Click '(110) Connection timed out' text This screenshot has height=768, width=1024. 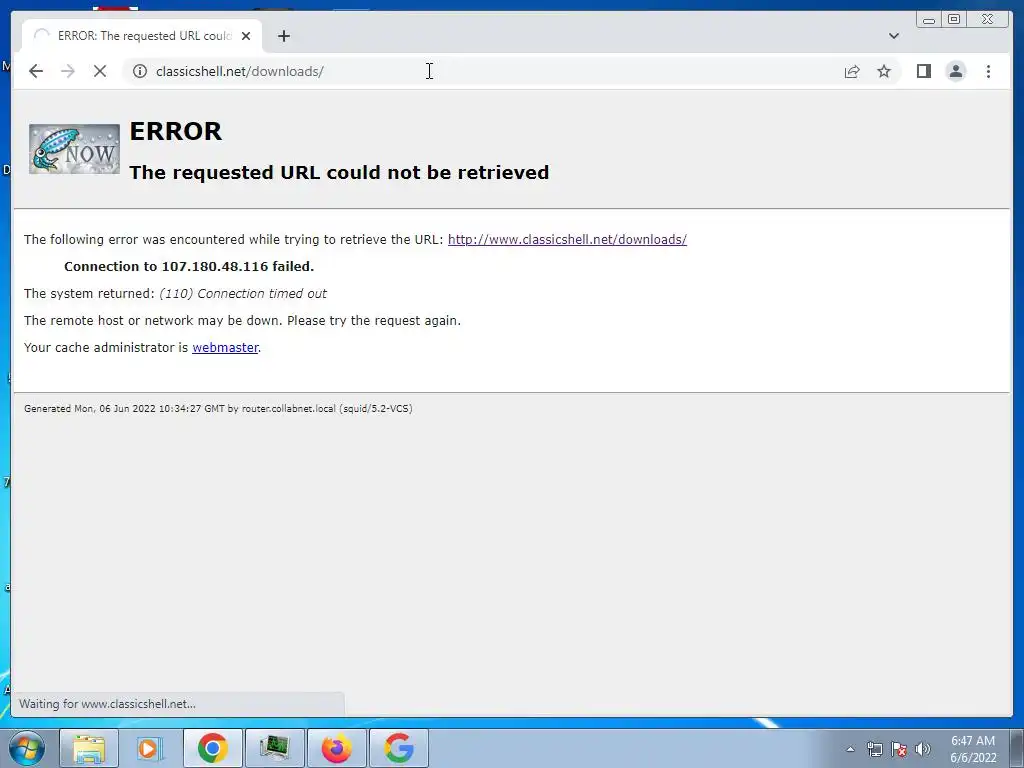(x=243, y=294)
